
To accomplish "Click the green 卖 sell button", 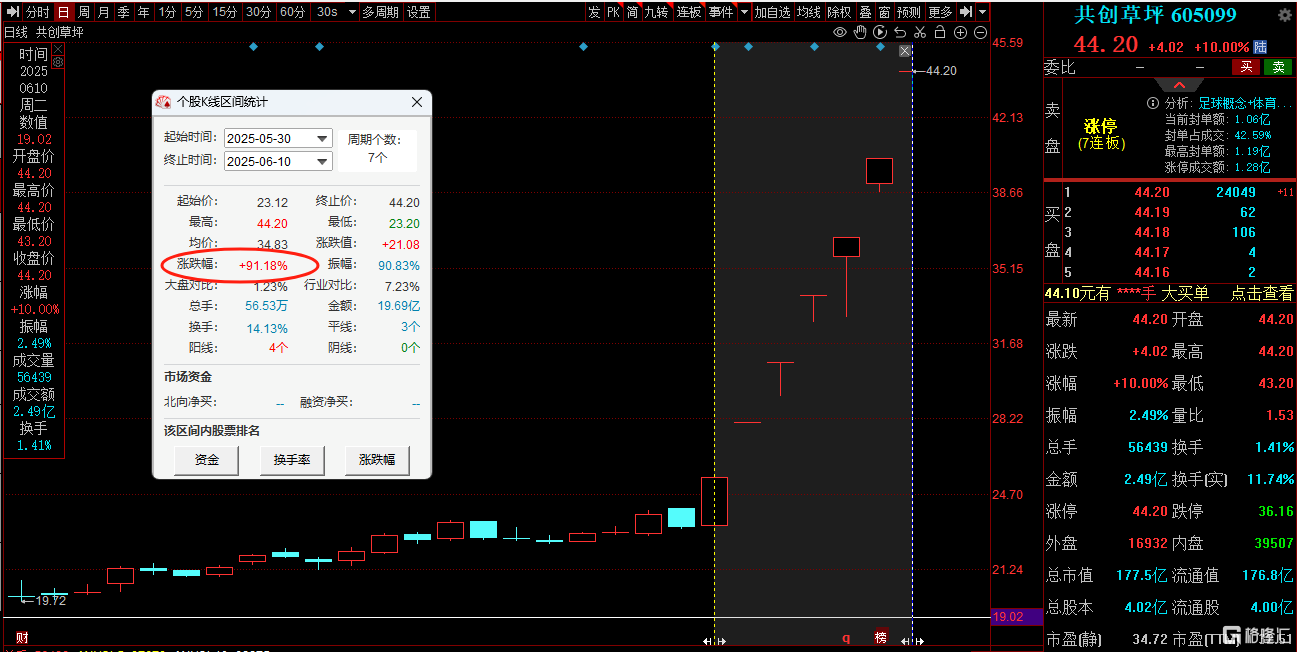I will pos(1277,67).
